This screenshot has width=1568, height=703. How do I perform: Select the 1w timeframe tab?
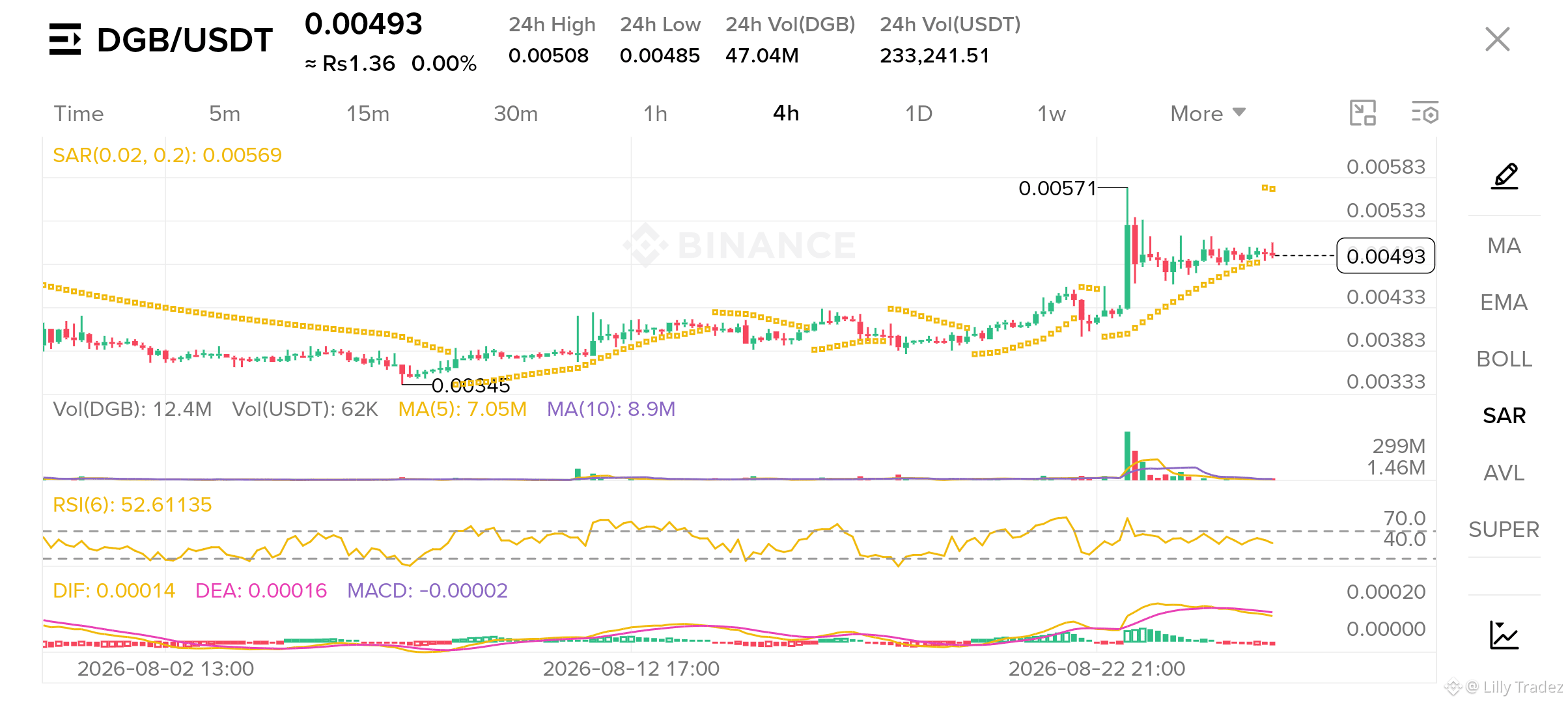click(x=1052, y=114)
